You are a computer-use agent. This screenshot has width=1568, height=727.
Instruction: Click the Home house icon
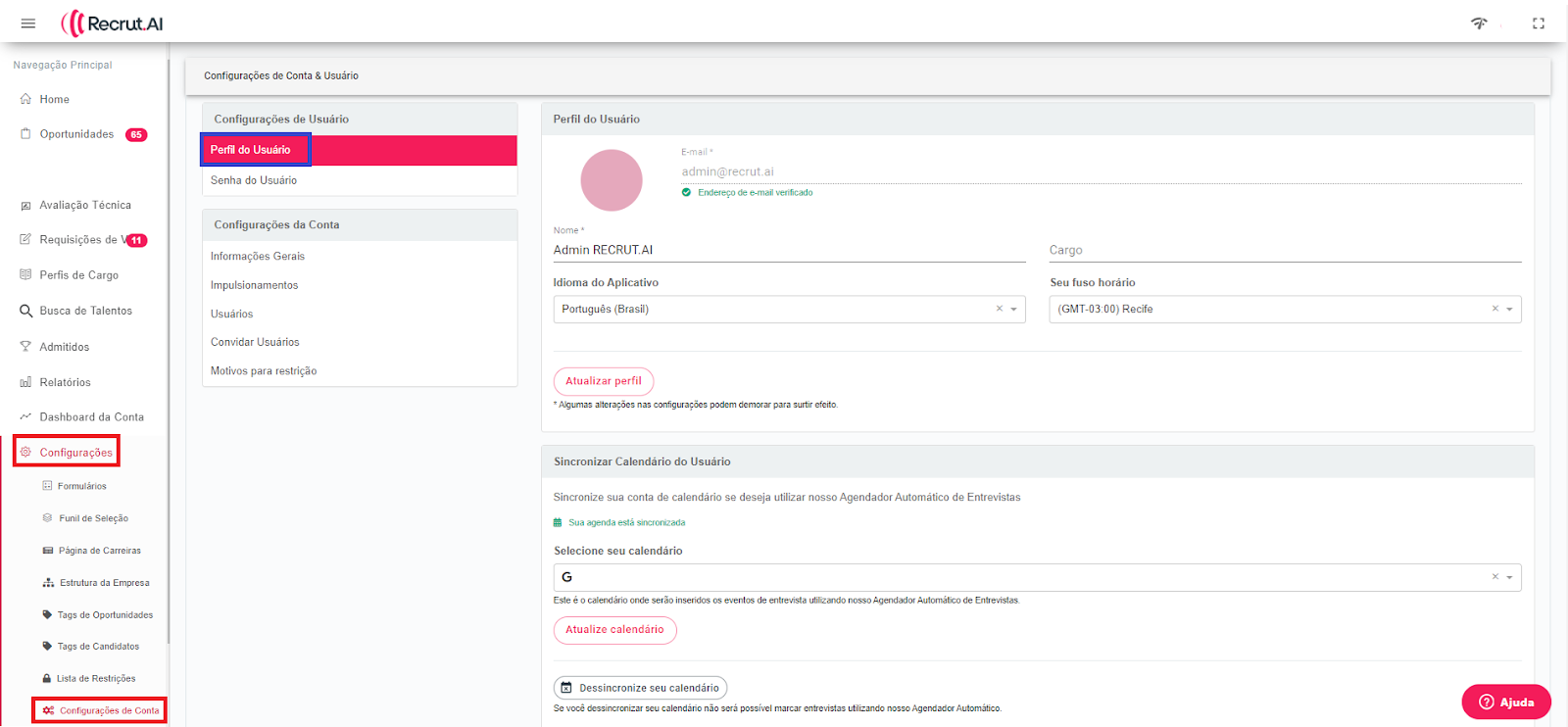point(25,99)
